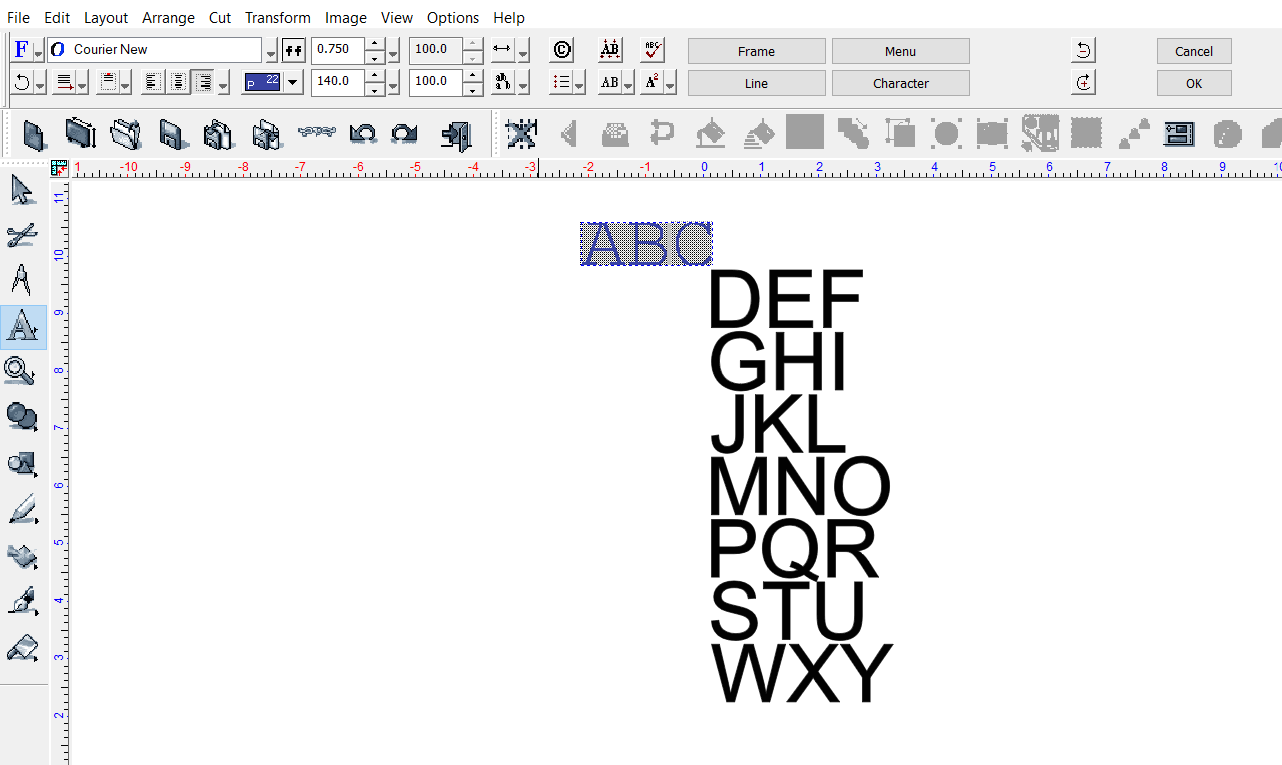Screen dimensions: 1282x765
Task: Toggle center text alignment
Action: click(178, 82)
